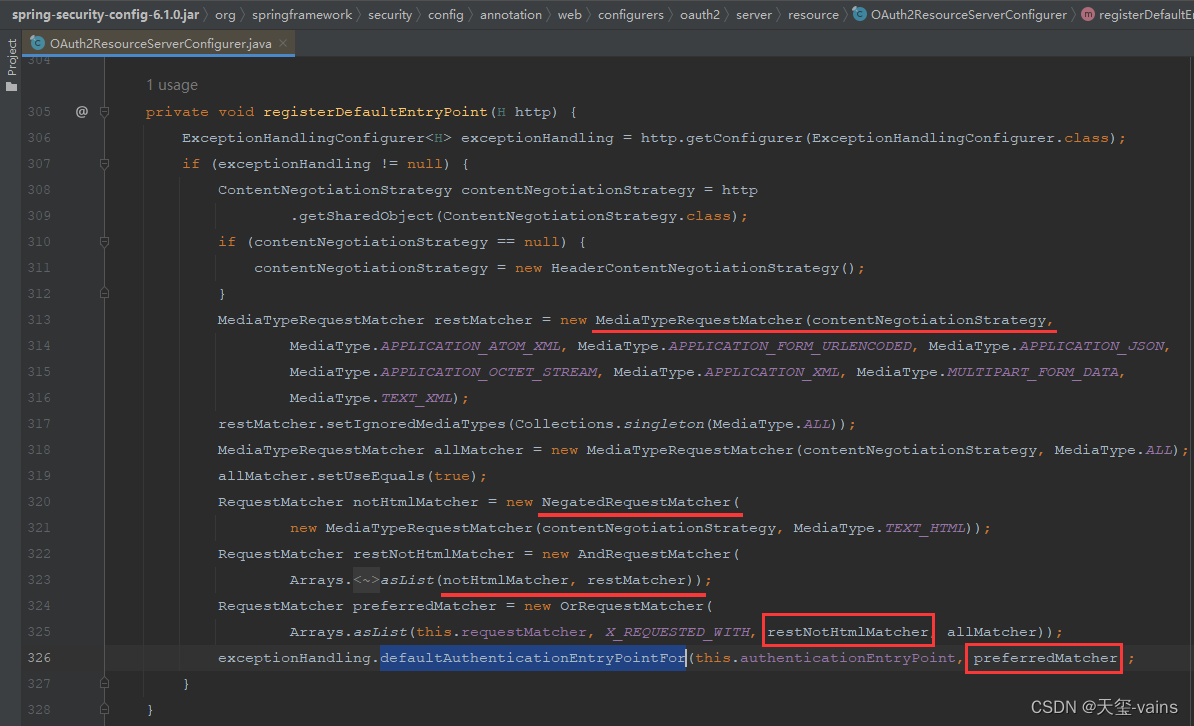
Task: Click the fold end marker at line 328
Action: (x=104, y=709)
